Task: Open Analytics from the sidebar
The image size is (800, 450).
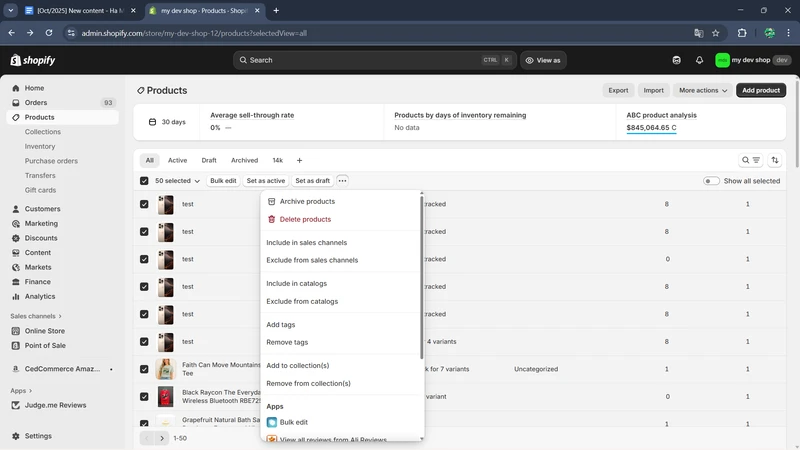Action: (x=40, y=296)
